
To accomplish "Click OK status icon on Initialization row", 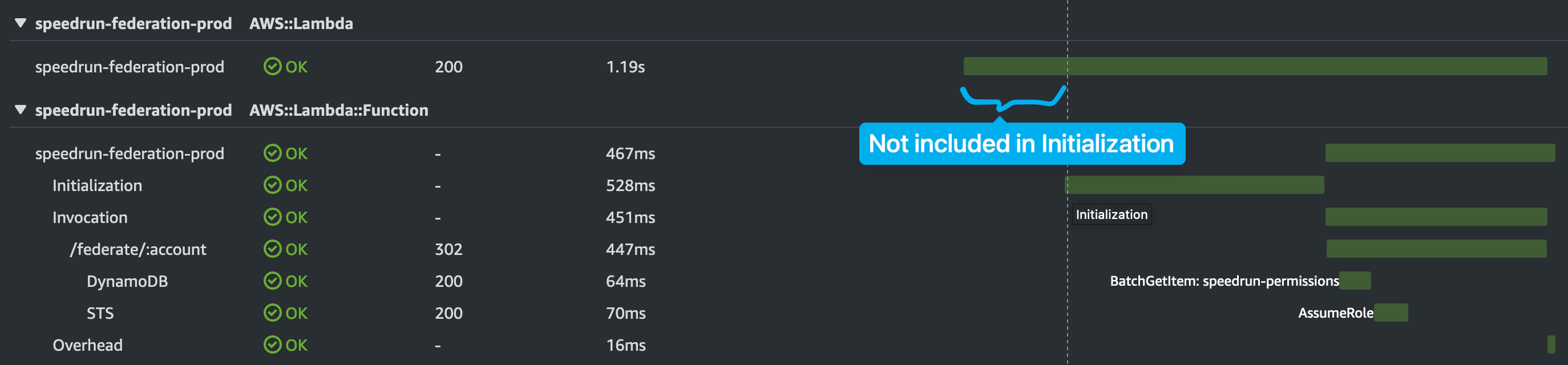I will tap(272, 185).
